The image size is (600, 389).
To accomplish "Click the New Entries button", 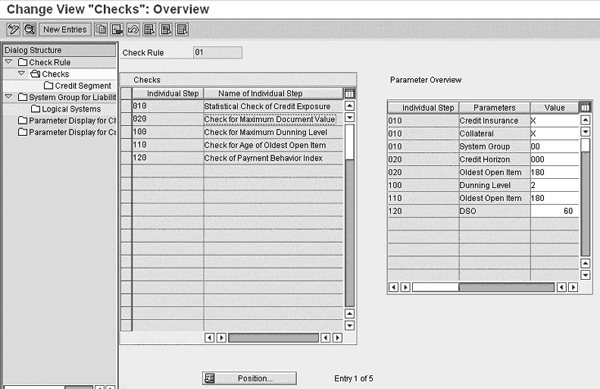I will click(65, 29).
